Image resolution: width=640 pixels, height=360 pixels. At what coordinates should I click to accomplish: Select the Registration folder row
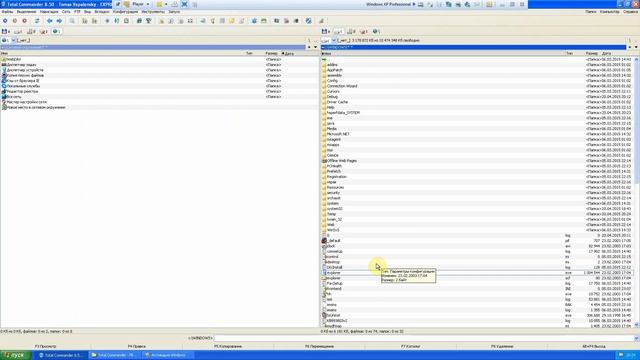(477, 177)
